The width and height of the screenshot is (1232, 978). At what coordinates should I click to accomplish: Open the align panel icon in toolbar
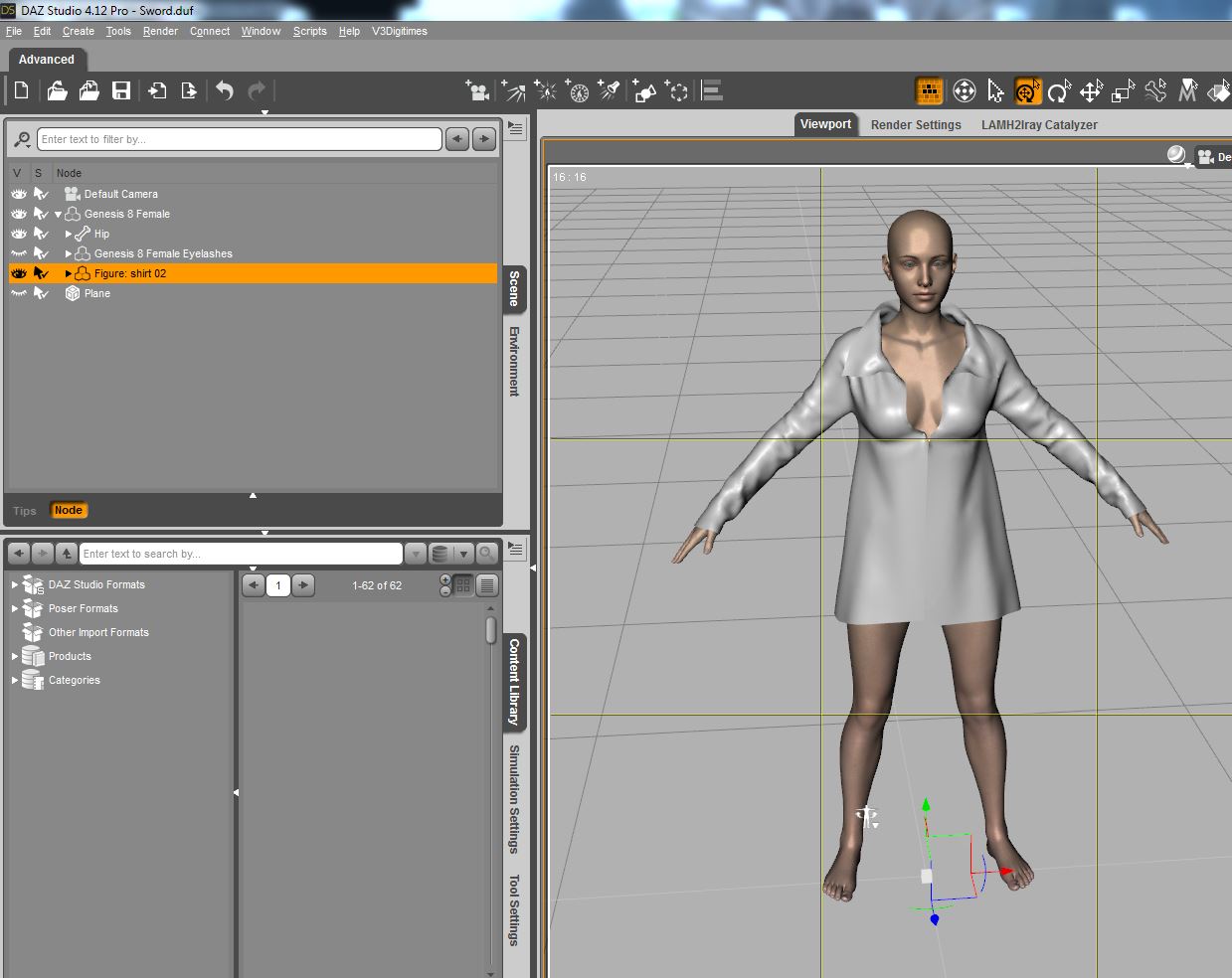(x=712, y=91)
